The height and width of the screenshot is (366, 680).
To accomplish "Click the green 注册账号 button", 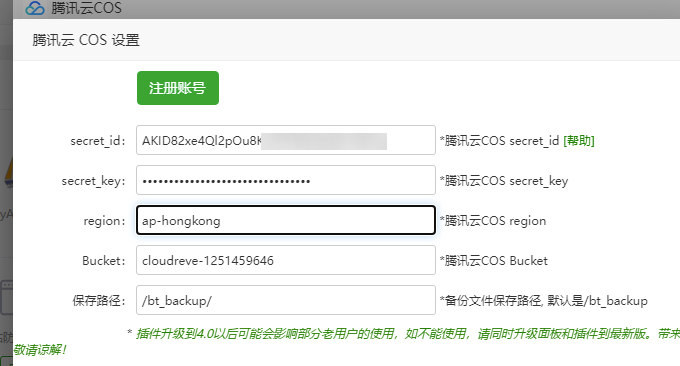I will [178, 88].
